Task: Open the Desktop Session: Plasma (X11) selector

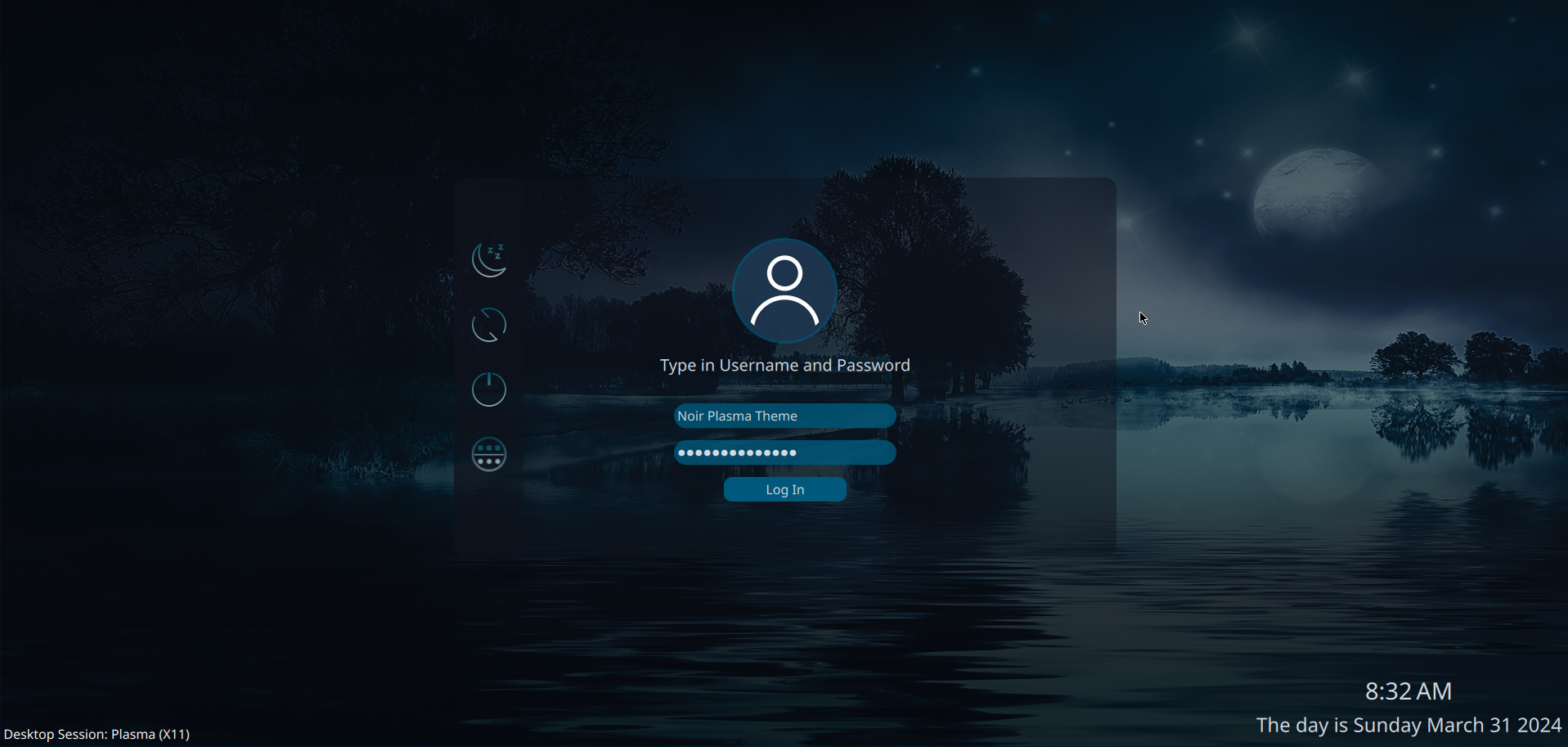Action: [x=97, y=734]
